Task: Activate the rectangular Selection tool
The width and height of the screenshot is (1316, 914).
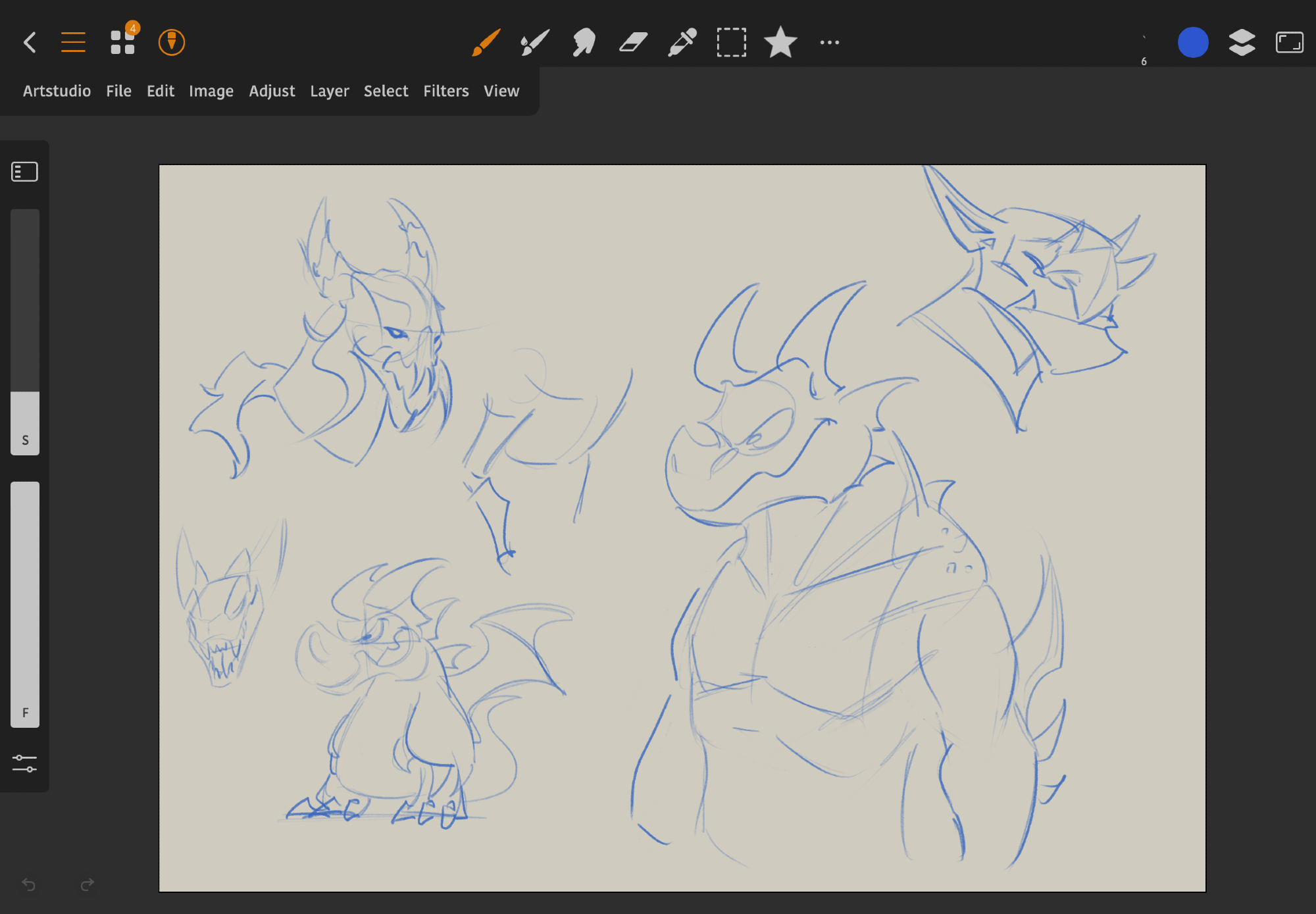Action: (731, 43)
